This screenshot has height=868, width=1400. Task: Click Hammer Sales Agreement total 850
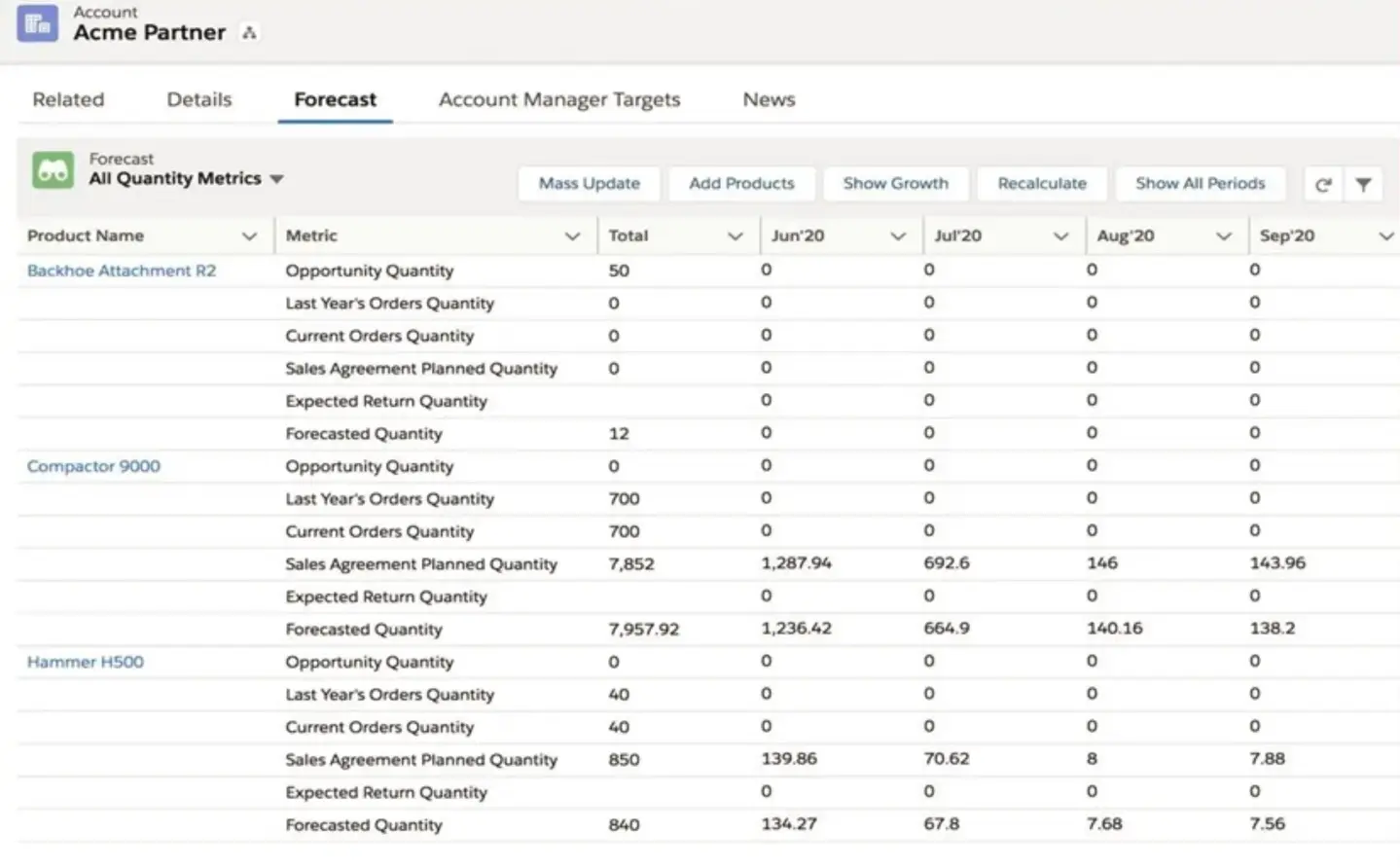pos(624,760)
